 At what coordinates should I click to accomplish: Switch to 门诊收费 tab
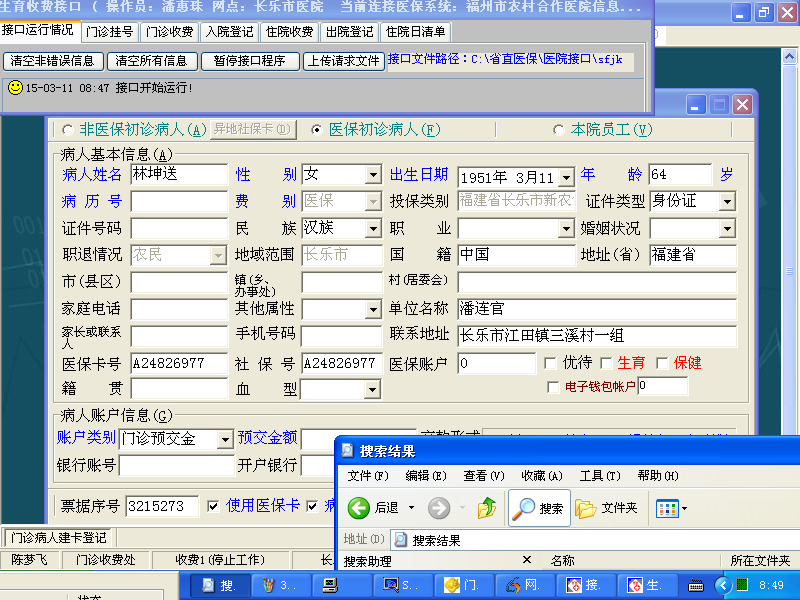(169, 32)
